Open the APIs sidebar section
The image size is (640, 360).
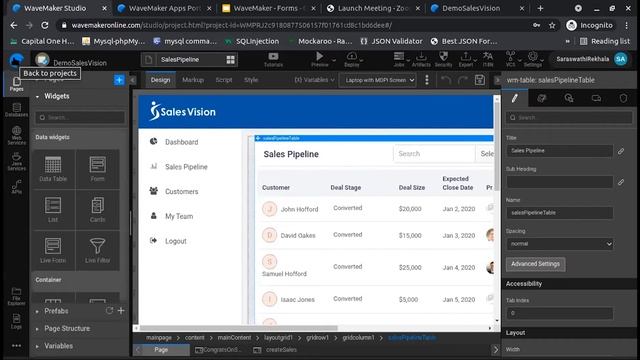16,187
